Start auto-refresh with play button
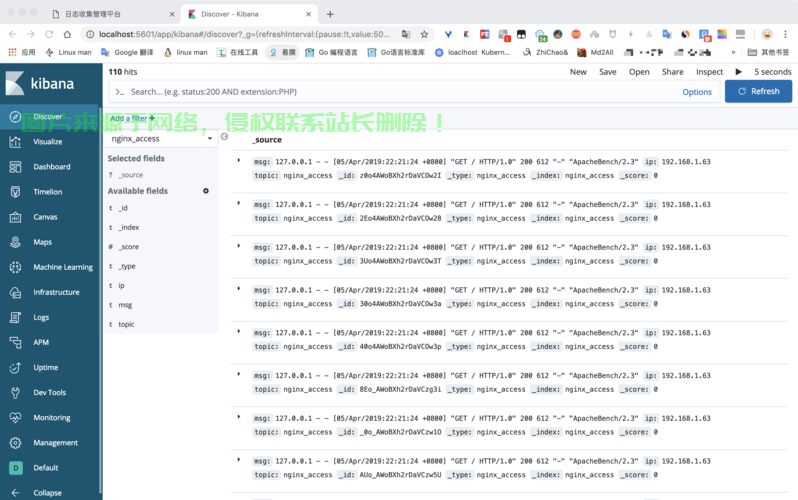 coord(738,72)
